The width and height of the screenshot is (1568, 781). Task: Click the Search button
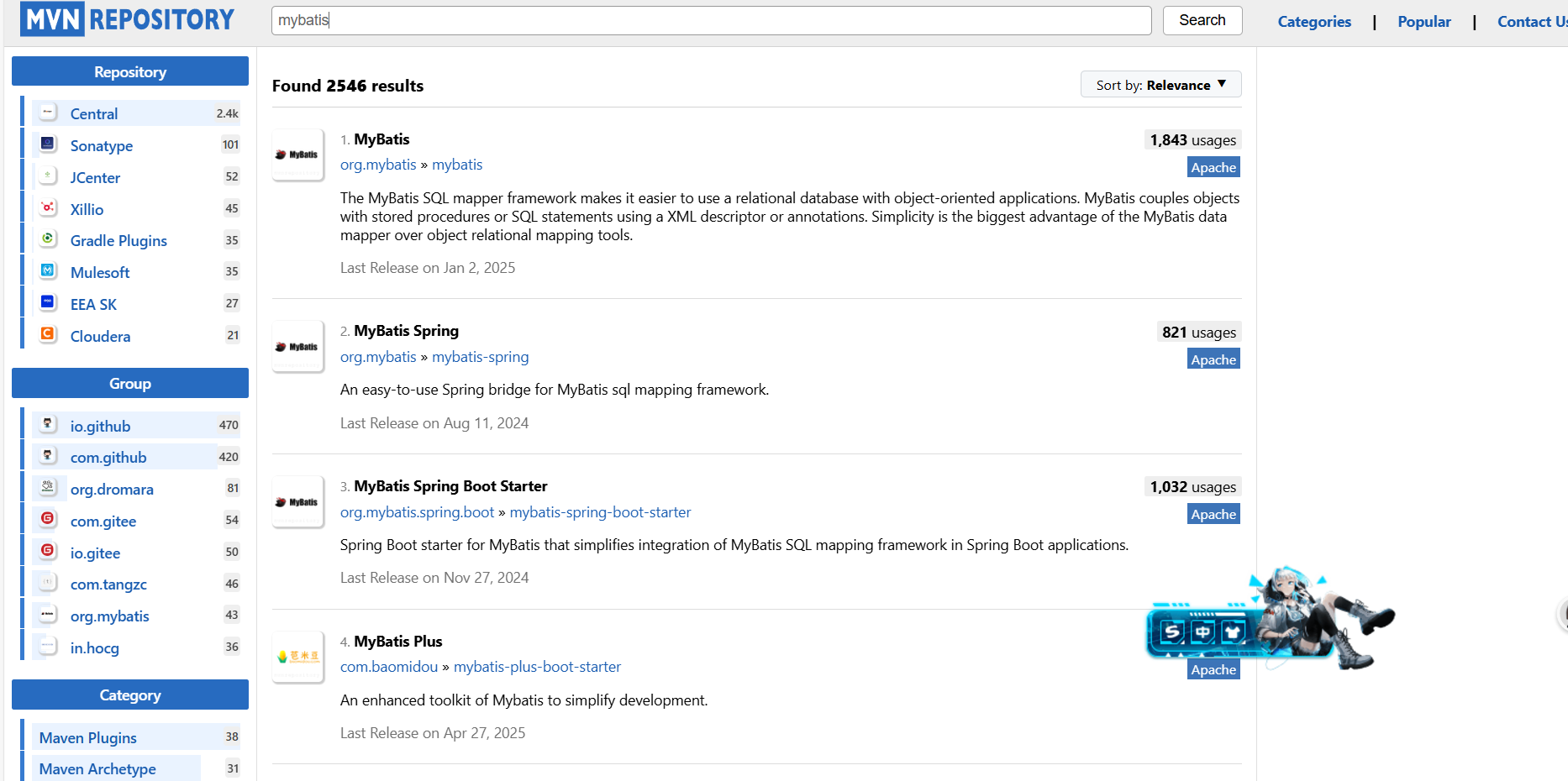[1202, 20]
